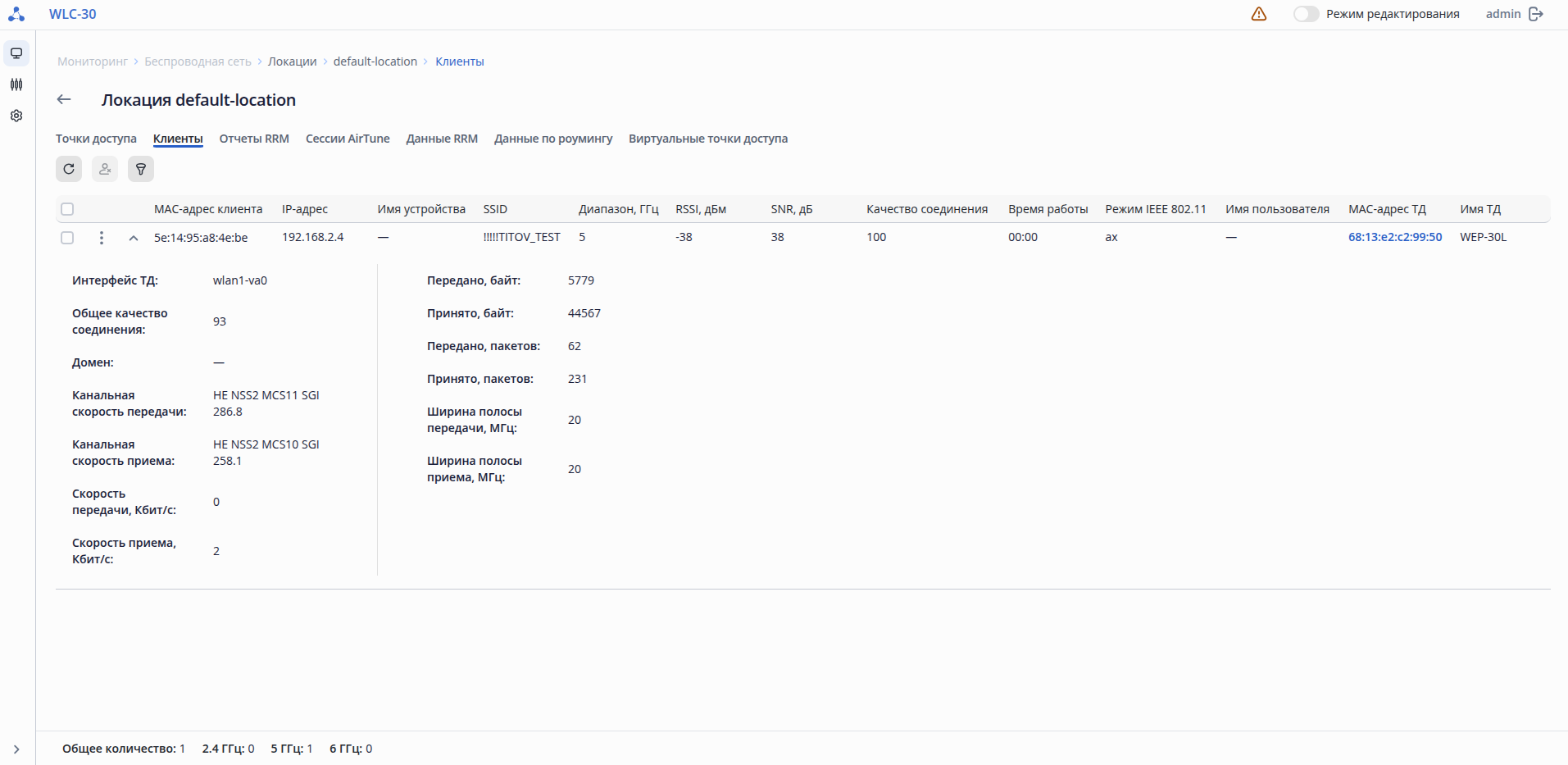Click the RSSI, дБм column header
Image resolution: width=1568 pixels, height=765 pixels.
(701, 209)
